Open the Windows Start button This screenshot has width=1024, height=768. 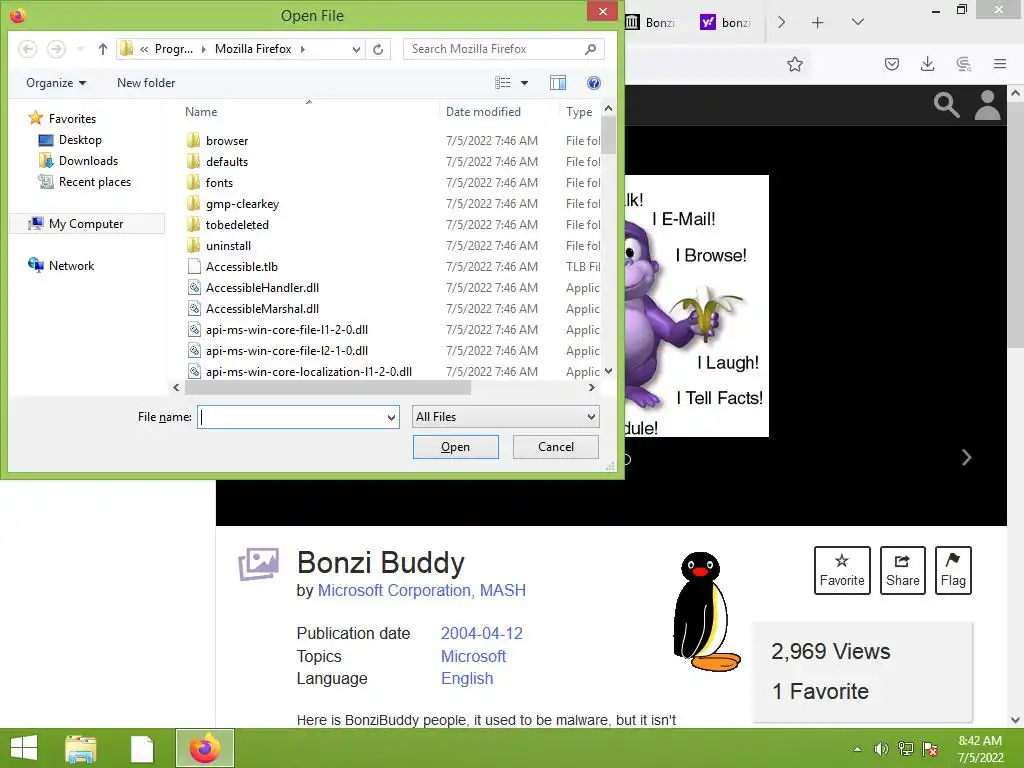coord(24,748)
